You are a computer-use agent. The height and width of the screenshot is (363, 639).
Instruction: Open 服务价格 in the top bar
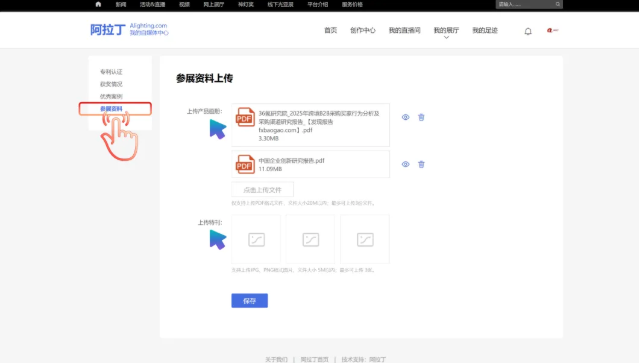352,4
